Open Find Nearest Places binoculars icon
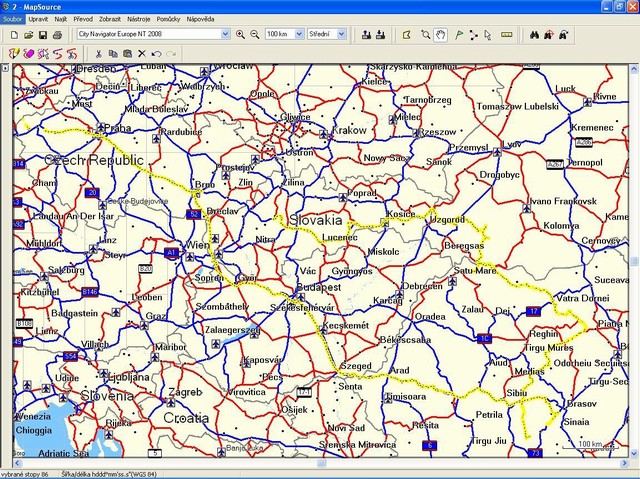The width and height of the screenshot is (640, 479). point(549,35)
